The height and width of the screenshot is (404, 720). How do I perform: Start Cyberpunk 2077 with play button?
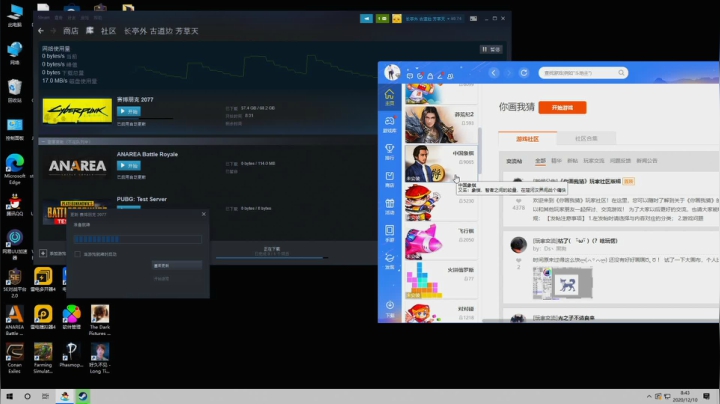click(x=129, y=111)
